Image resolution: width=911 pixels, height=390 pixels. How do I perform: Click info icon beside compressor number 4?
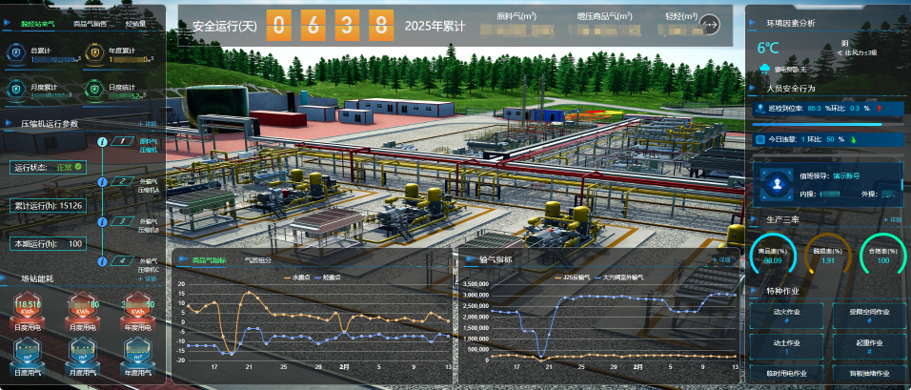click(x=102, y=261)
